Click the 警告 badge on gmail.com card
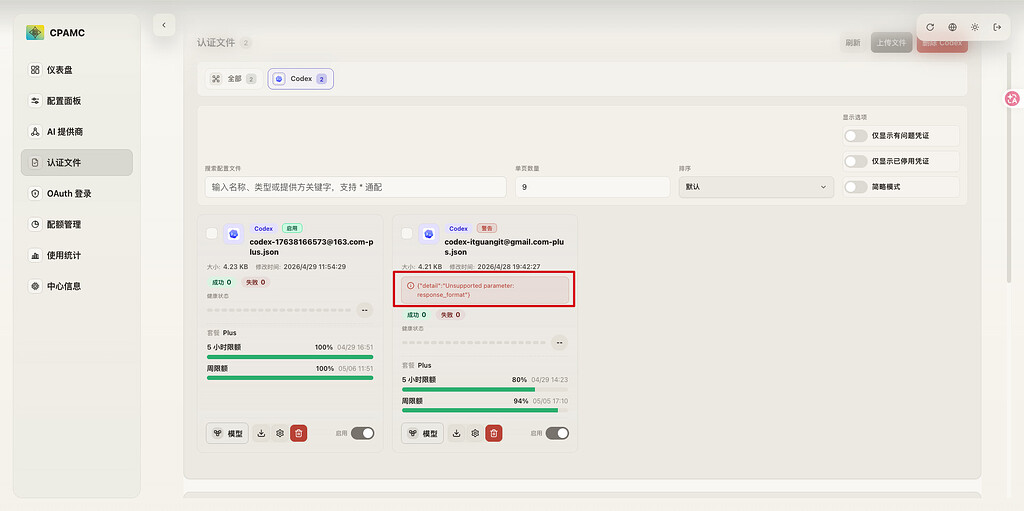Viewport: 1024px width, 511px height. tap(487, 229)
